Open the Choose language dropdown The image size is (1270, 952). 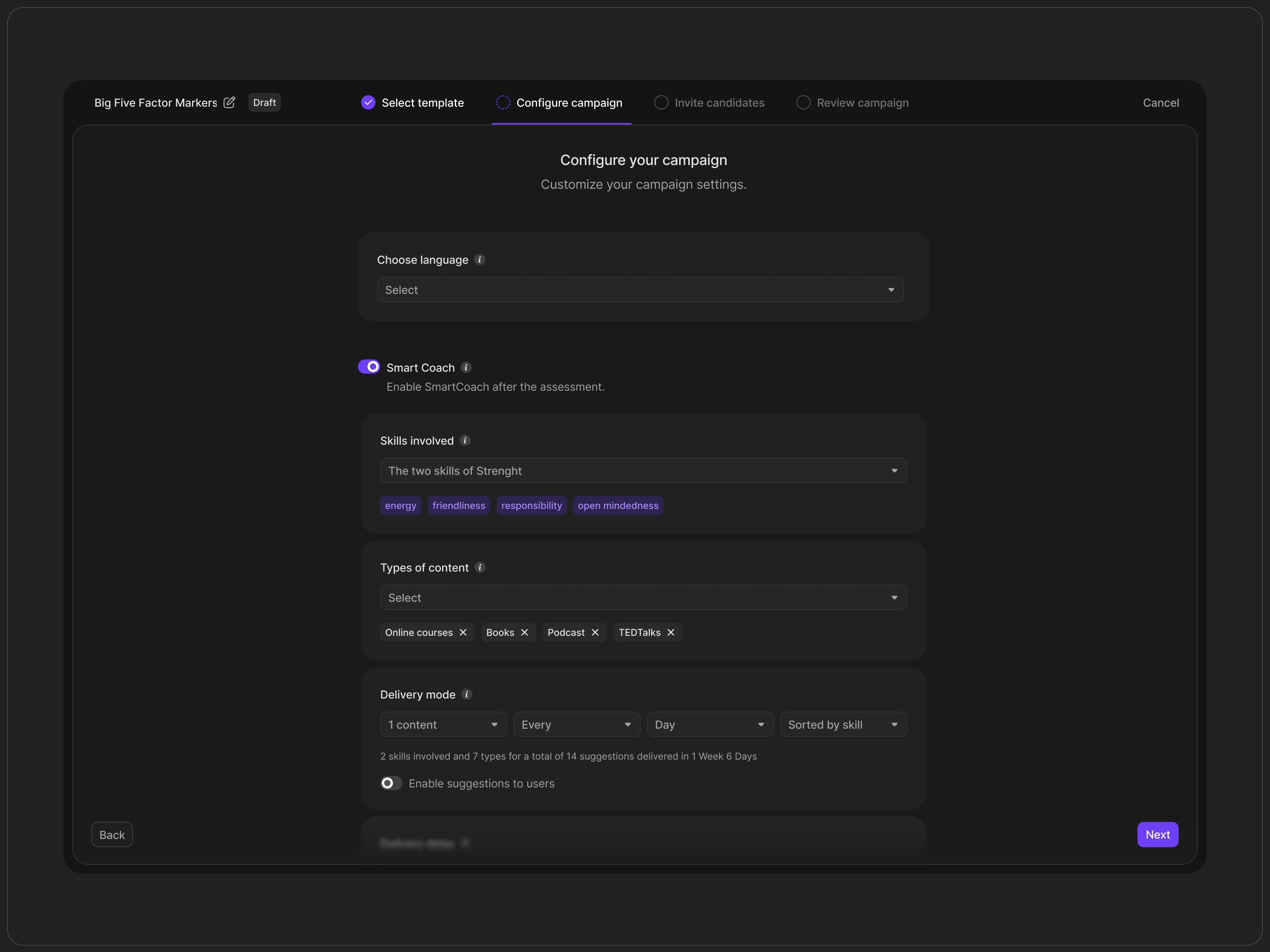click(640, 290)
